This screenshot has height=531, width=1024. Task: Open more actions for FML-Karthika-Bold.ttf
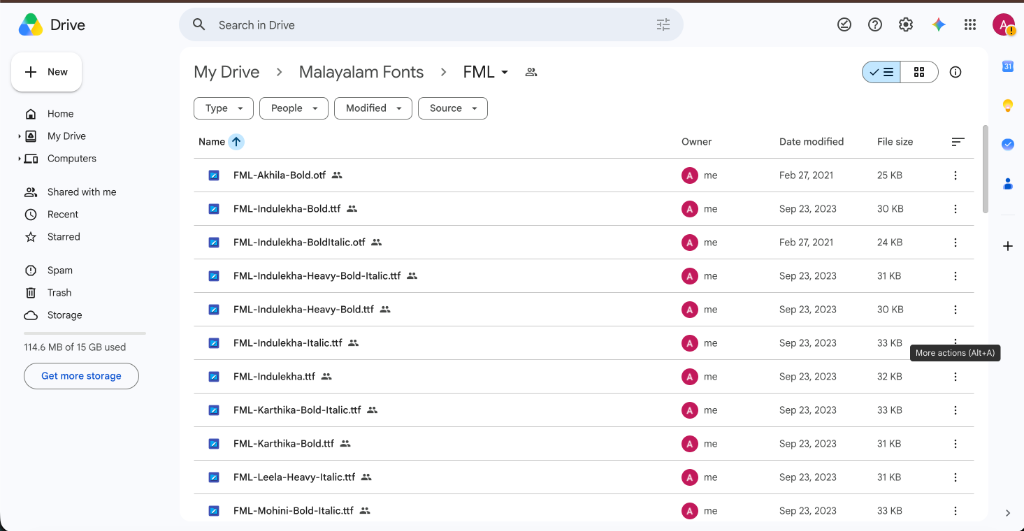(955, 443)
